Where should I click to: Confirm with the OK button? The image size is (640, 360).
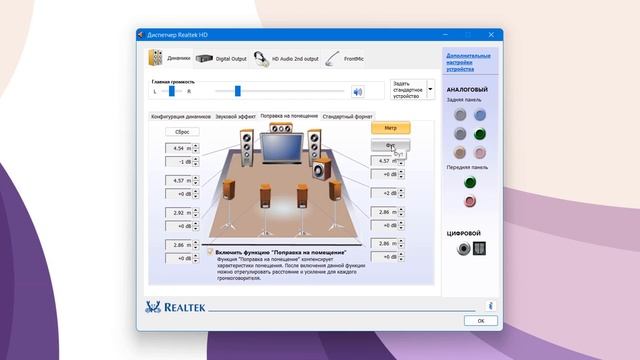coord(481,321)
